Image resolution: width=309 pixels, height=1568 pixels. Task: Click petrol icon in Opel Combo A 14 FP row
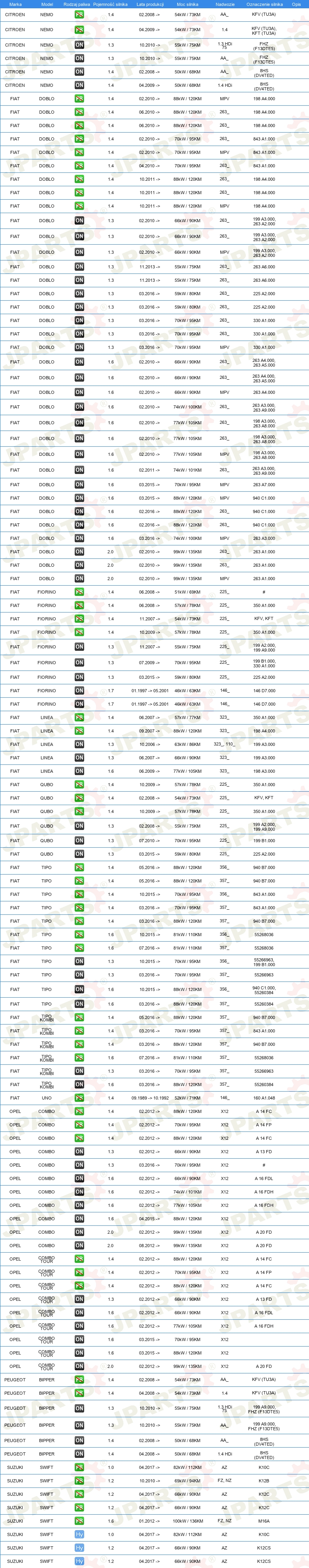[x=79, y=1124]
